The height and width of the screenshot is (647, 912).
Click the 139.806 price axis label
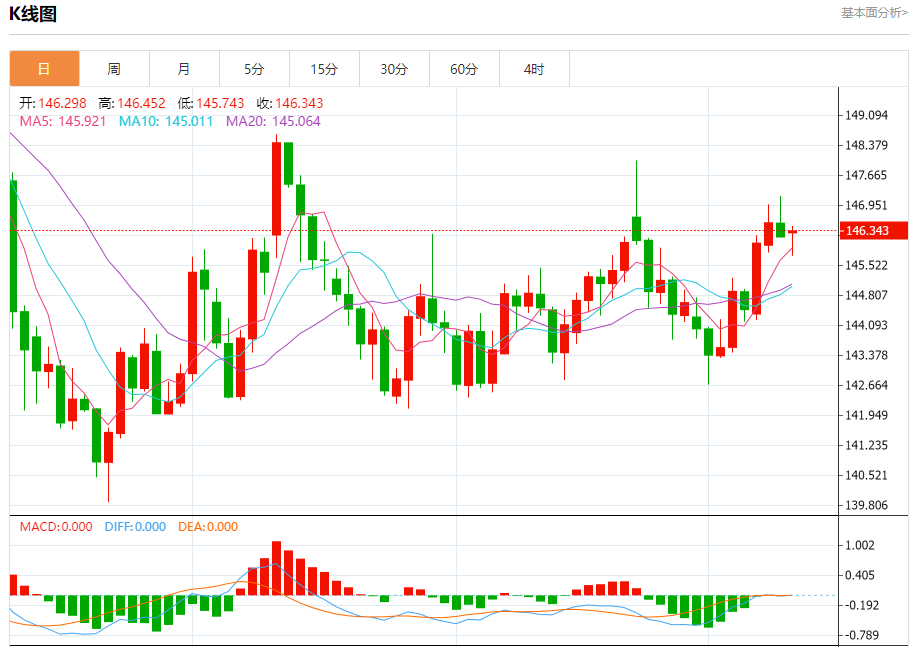point(866,505)
